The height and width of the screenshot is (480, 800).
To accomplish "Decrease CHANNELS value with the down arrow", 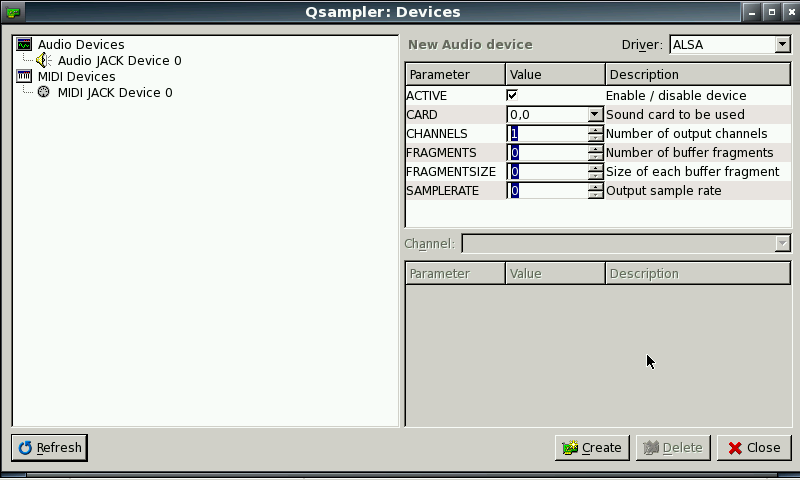I will point(595,138).
